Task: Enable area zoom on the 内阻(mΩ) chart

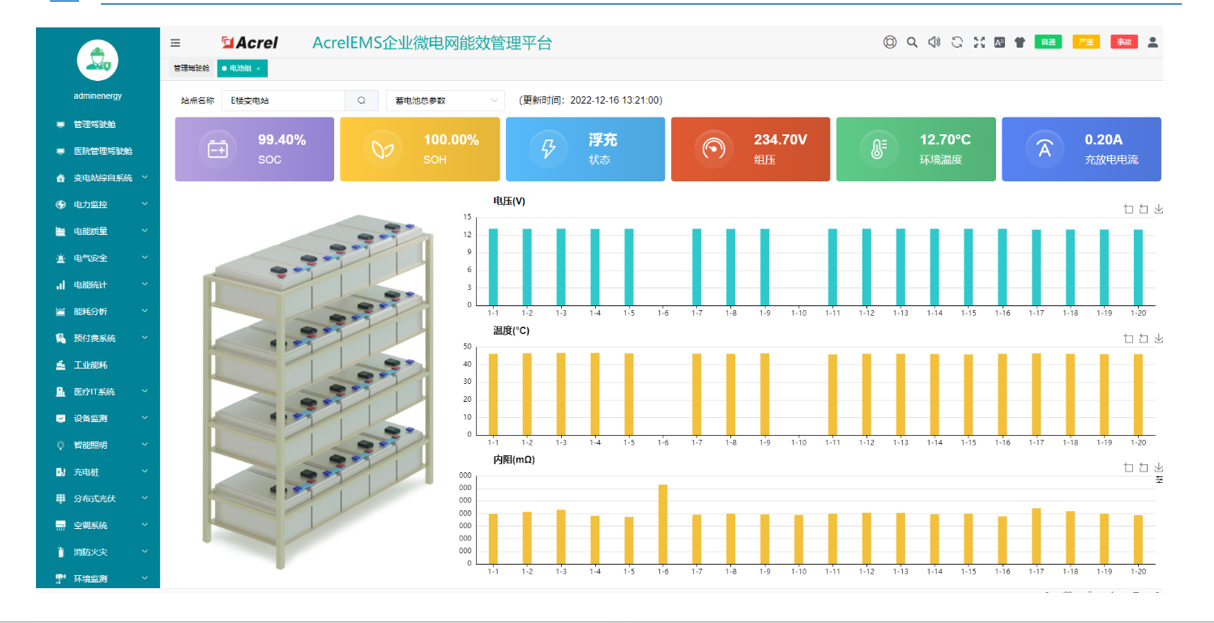Action: tap(1128, 467)
